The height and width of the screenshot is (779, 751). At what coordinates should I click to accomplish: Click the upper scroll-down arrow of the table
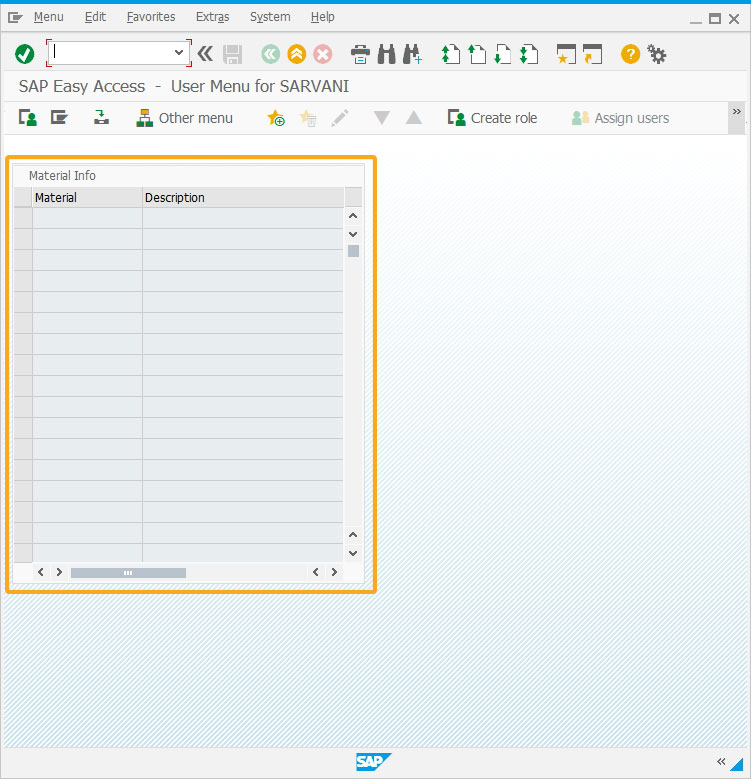pyautogui.click(x=353, y=234)
